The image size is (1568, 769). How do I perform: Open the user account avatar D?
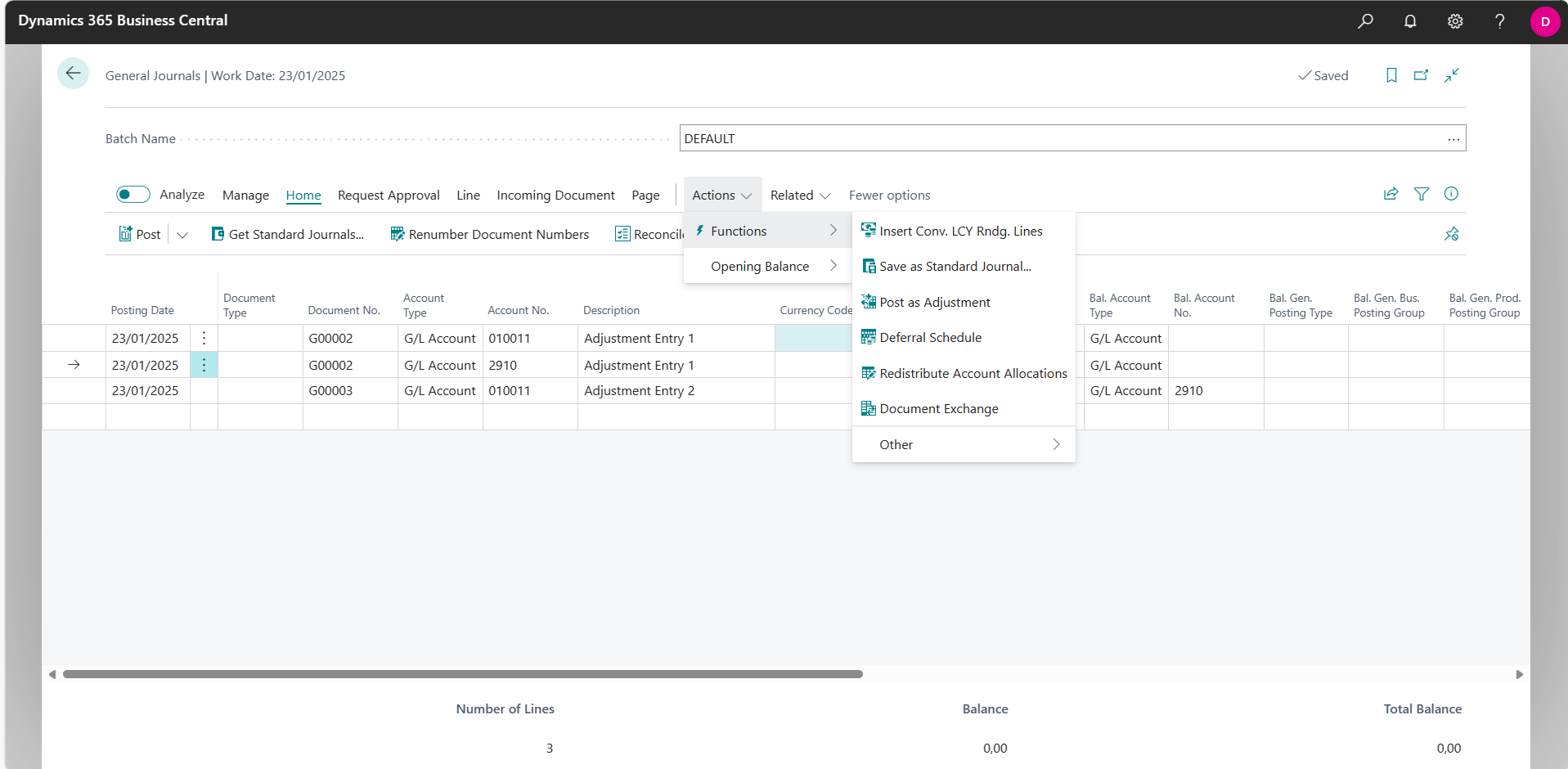tap(1545, 21)
